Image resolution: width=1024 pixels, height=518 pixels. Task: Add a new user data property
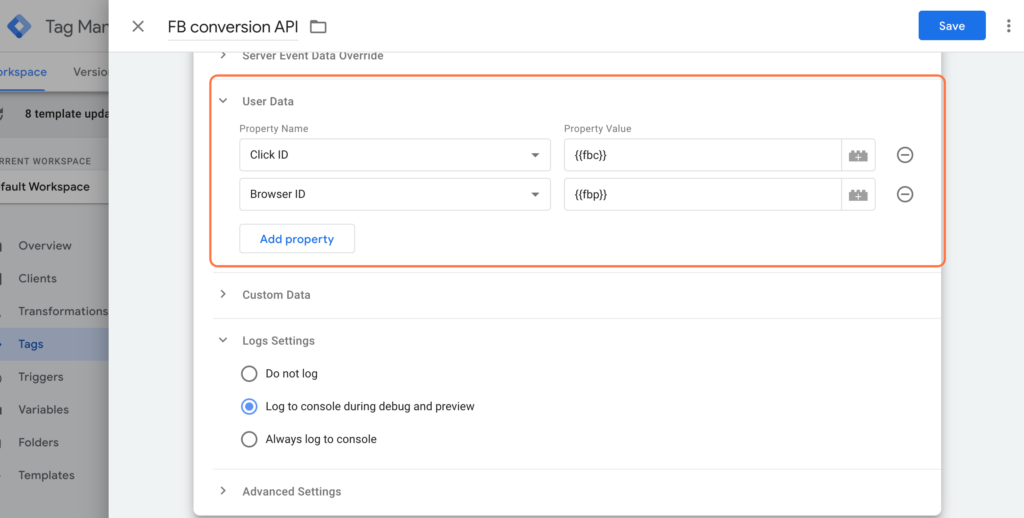click(296, 239)
